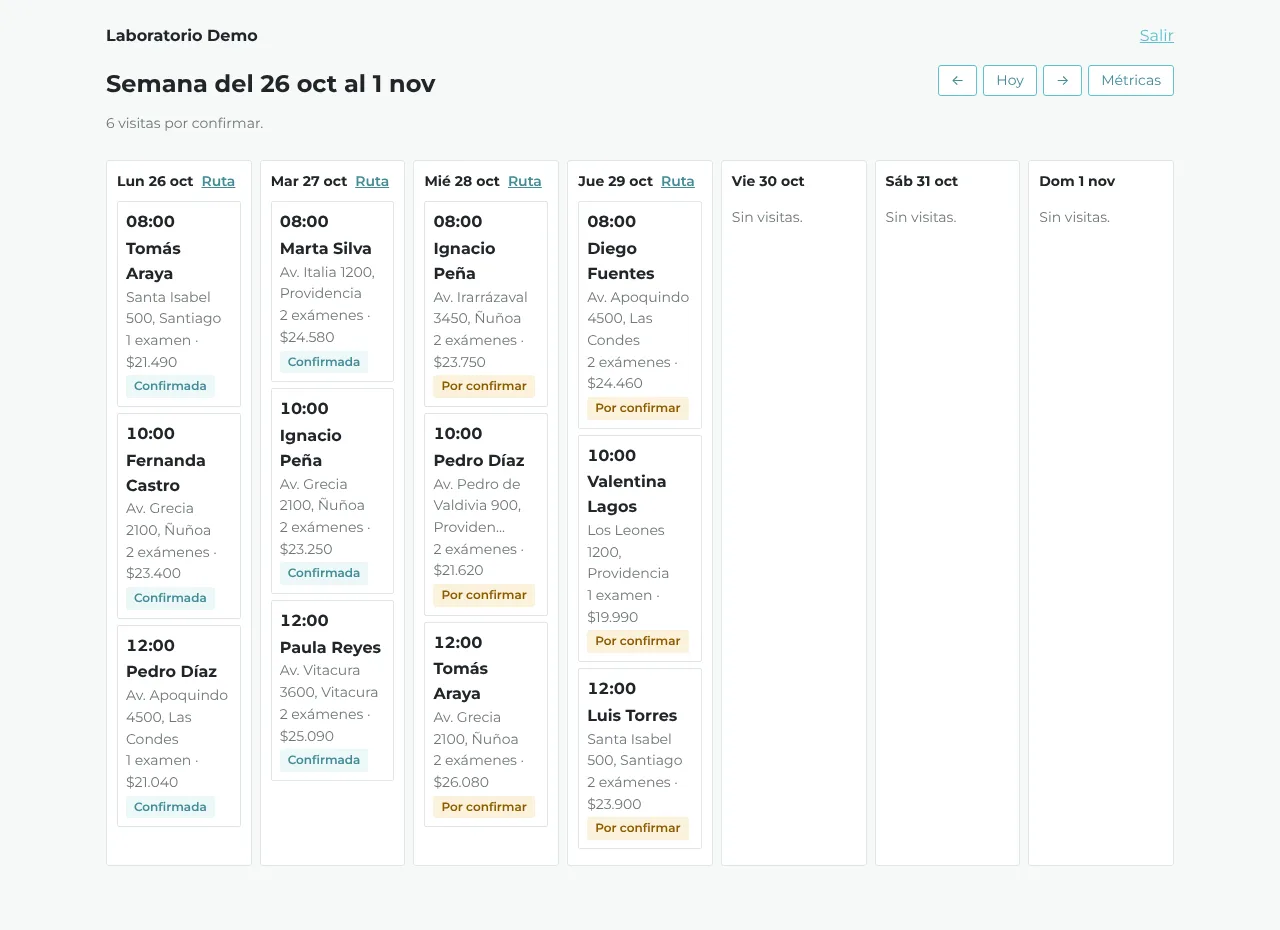Viewport: 1280px width, 930px height.
Task: Click the Laboratorio Demo title
Action: click(182, 36)
